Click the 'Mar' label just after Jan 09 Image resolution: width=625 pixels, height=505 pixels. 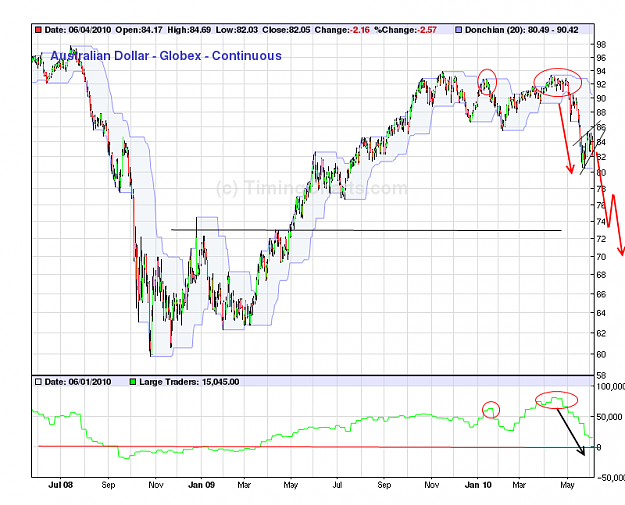pos(244,485)
